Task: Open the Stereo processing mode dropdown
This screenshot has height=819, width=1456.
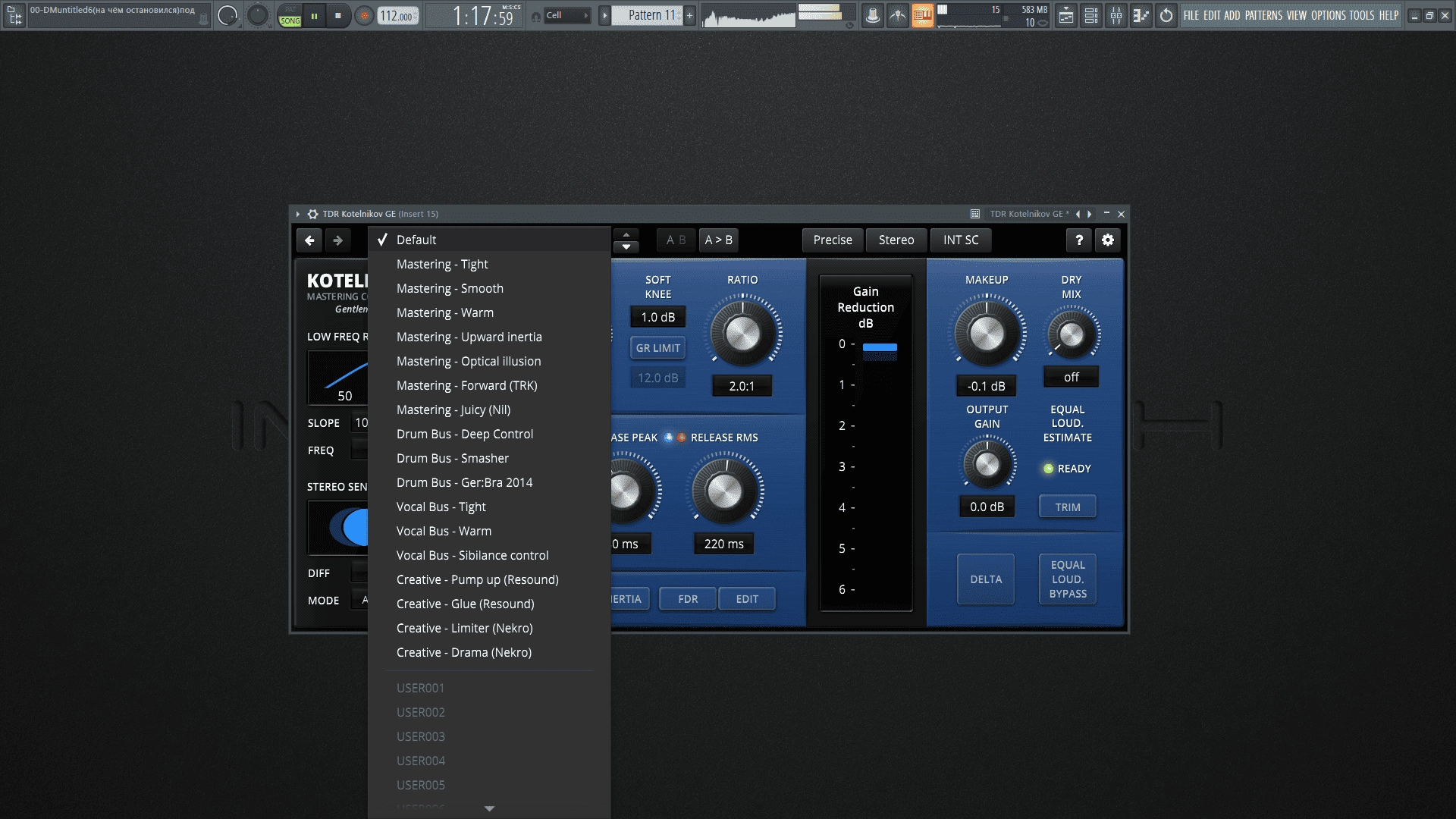Action: pyautogui.click(x=896, y=240)
